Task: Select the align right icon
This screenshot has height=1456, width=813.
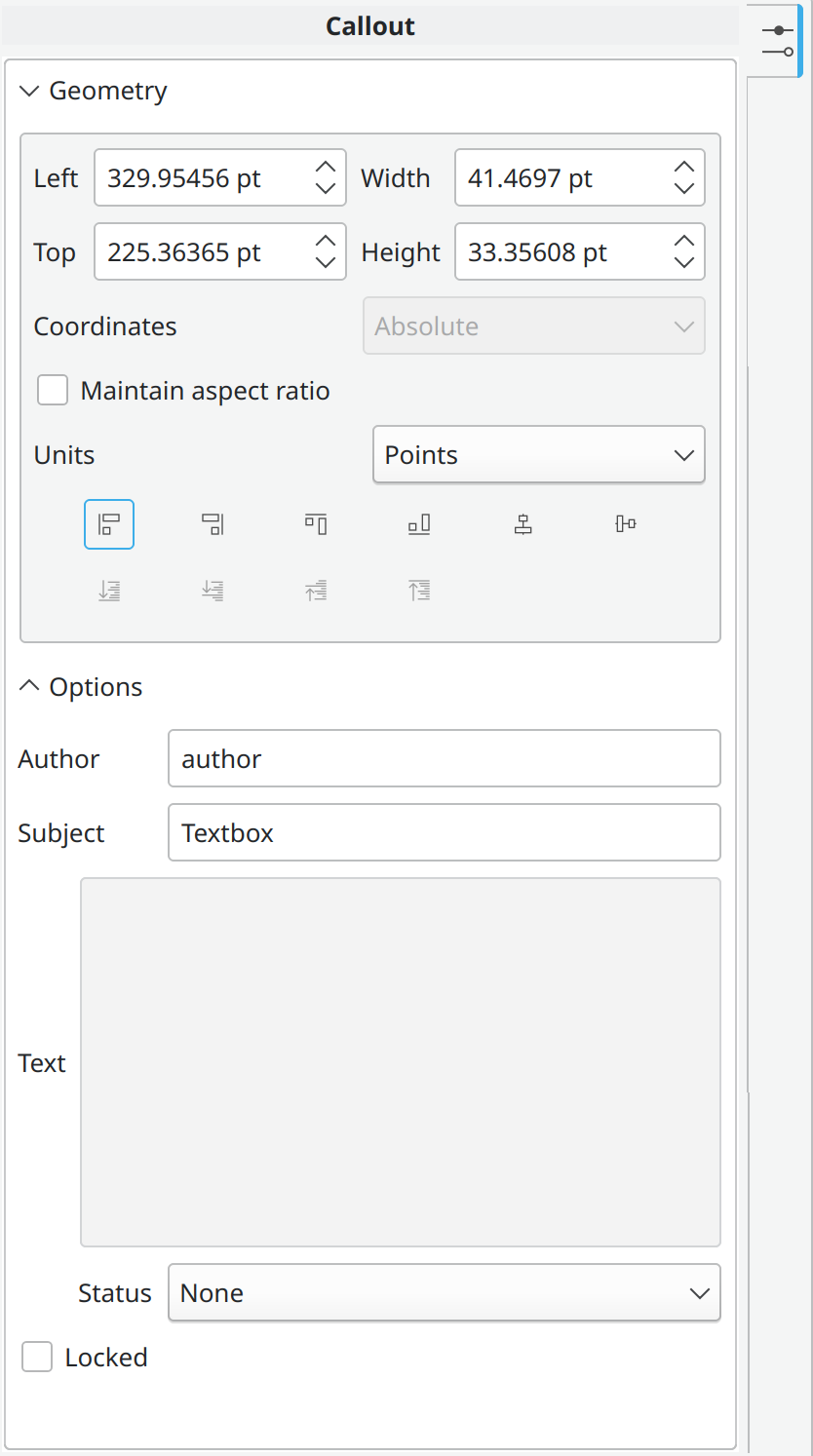Action: [x=212, y=523]
